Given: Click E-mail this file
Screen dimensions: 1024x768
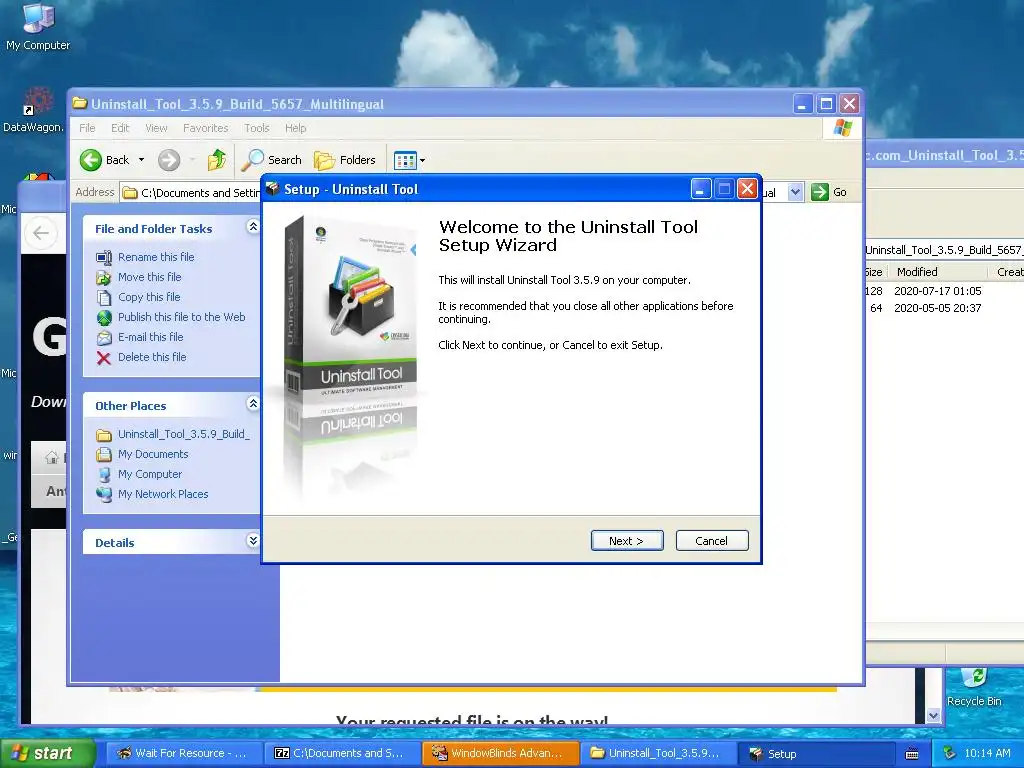Looking at the screenshot, I should pyautogui.click(x=150, y=337).
